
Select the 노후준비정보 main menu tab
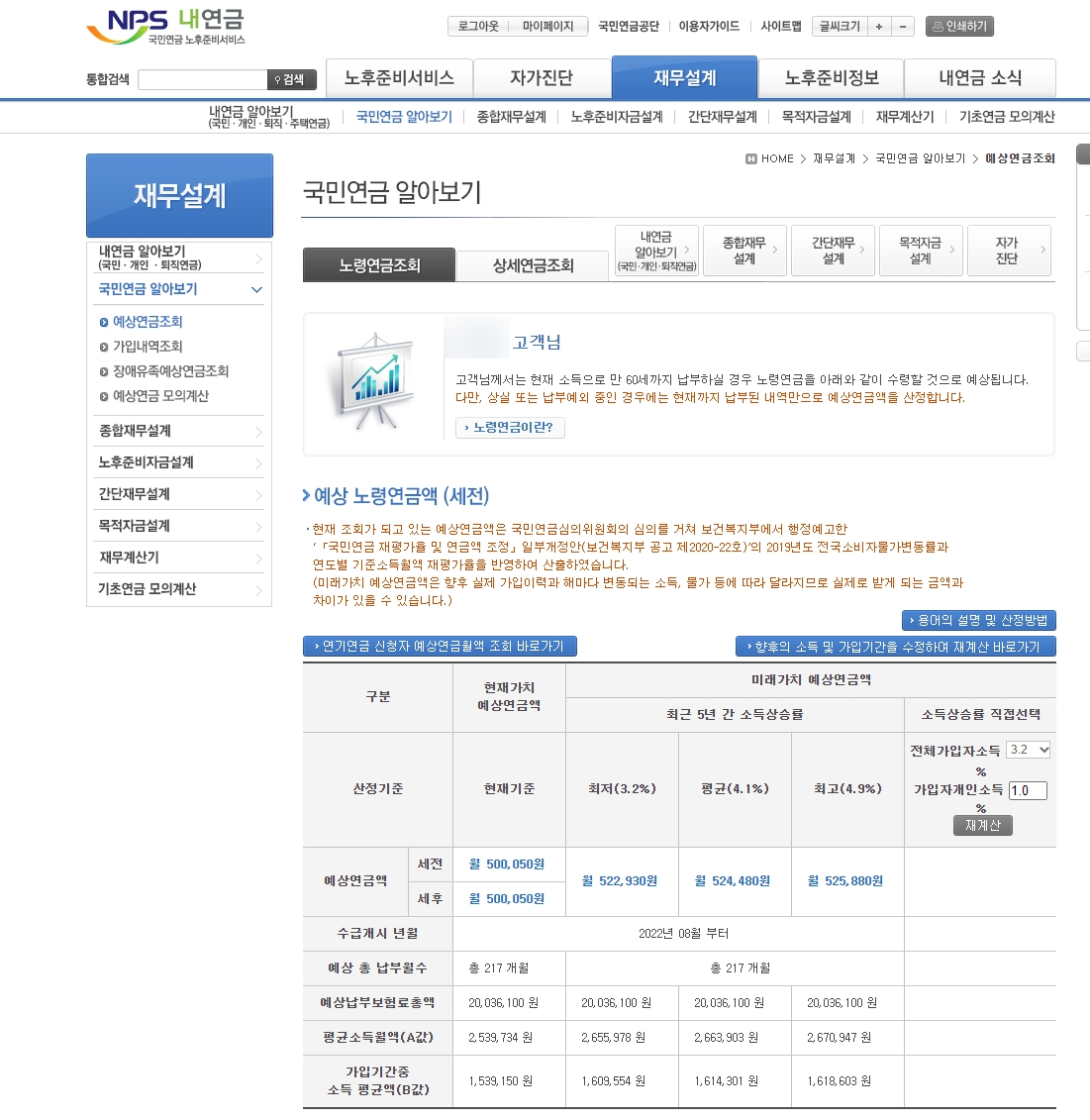(x=831, y=77)
